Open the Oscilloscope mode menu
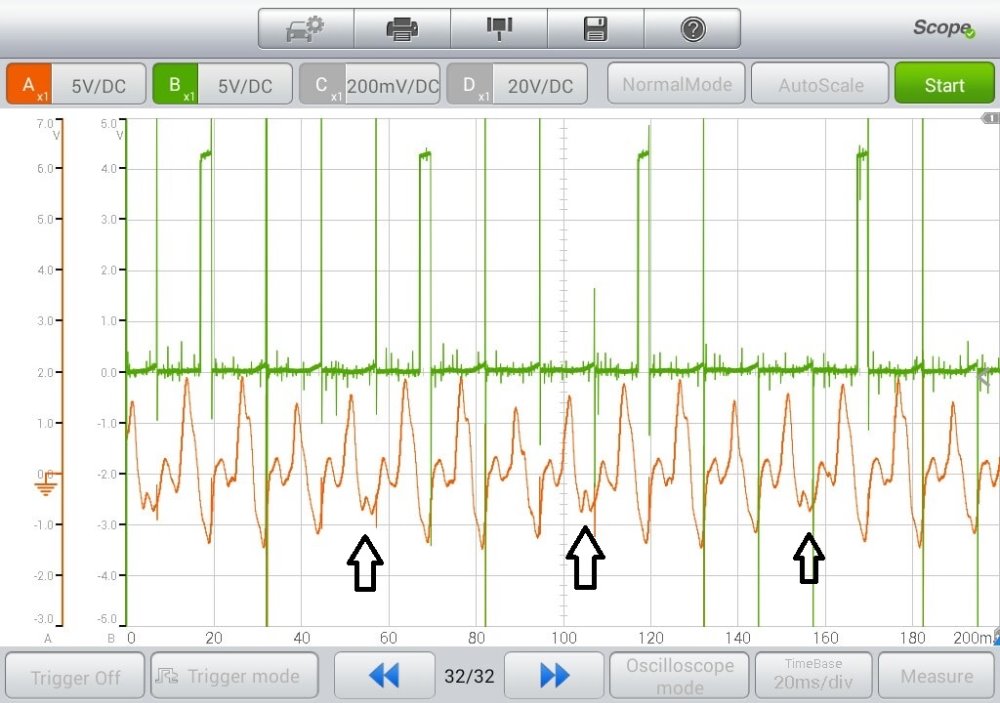1000x703 pixels. pyautogui.click(x=679, y=676)
